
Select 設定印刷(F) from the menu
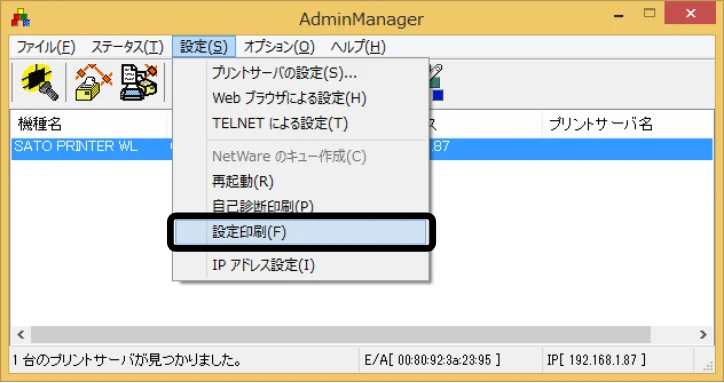[x=301, y=232]
